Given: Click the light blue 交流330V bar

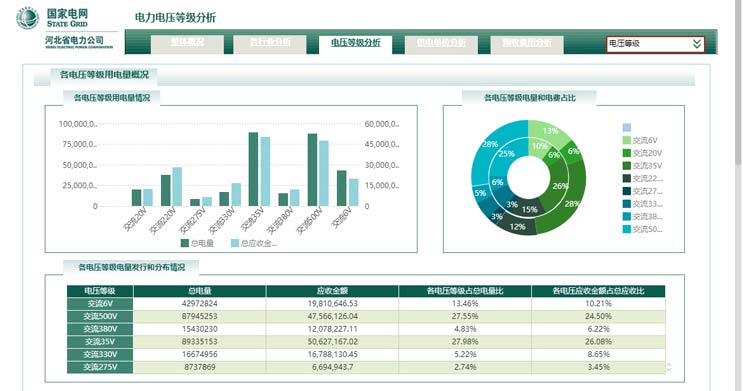Looking at the screenshot, I should (x=236, y=195).
